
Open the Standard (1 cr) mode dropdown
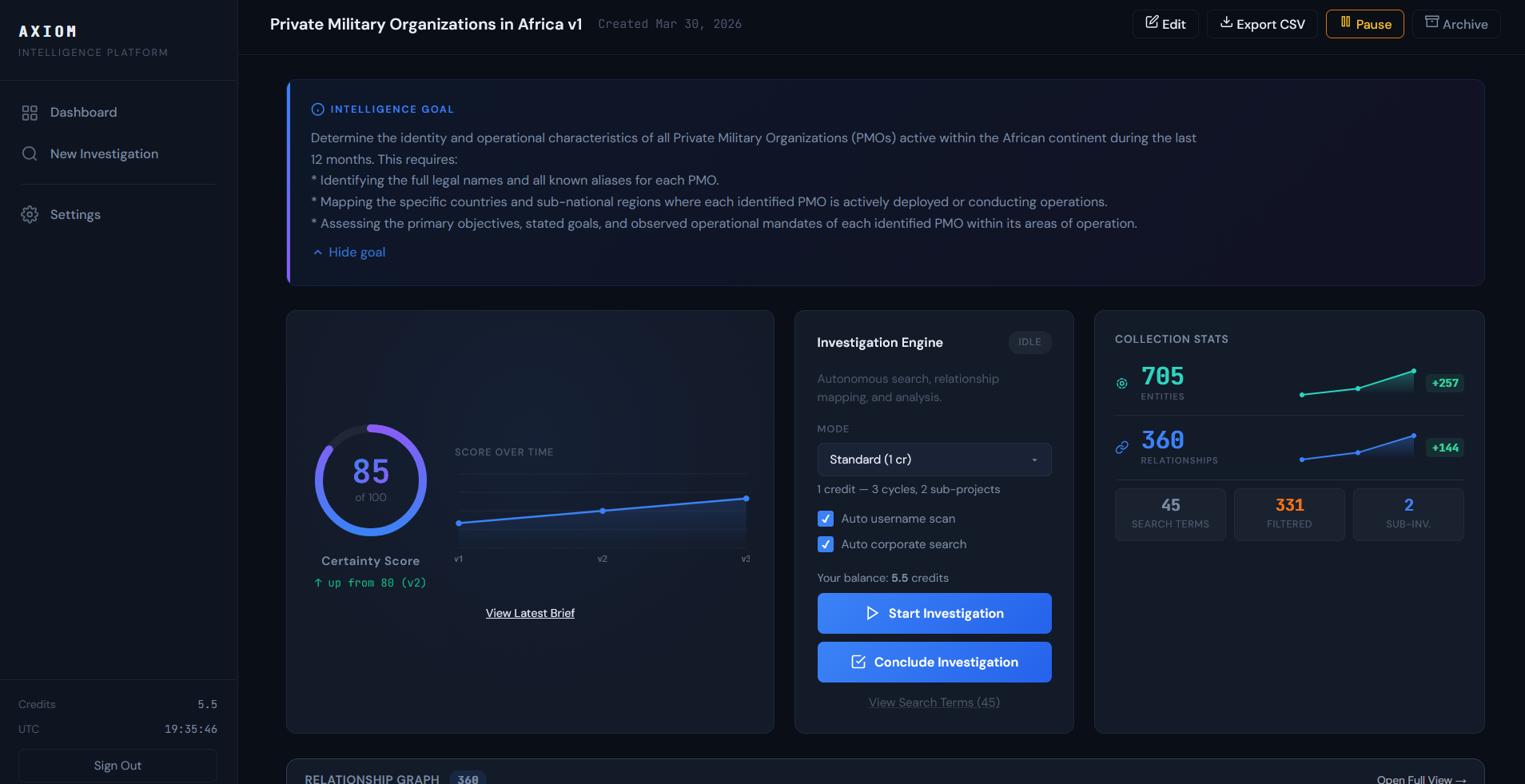click(934, 460)
